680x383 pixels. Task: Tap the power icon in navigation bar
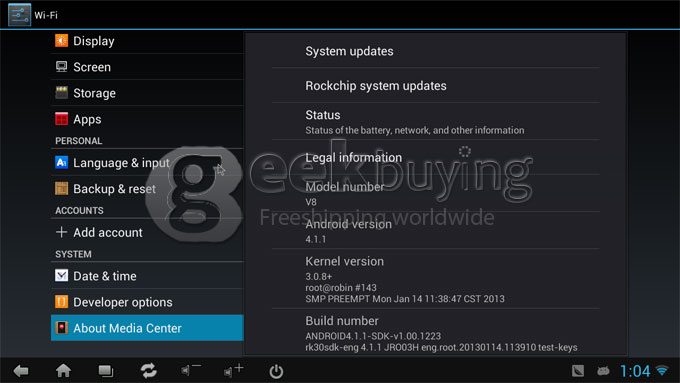pos(276,371)
